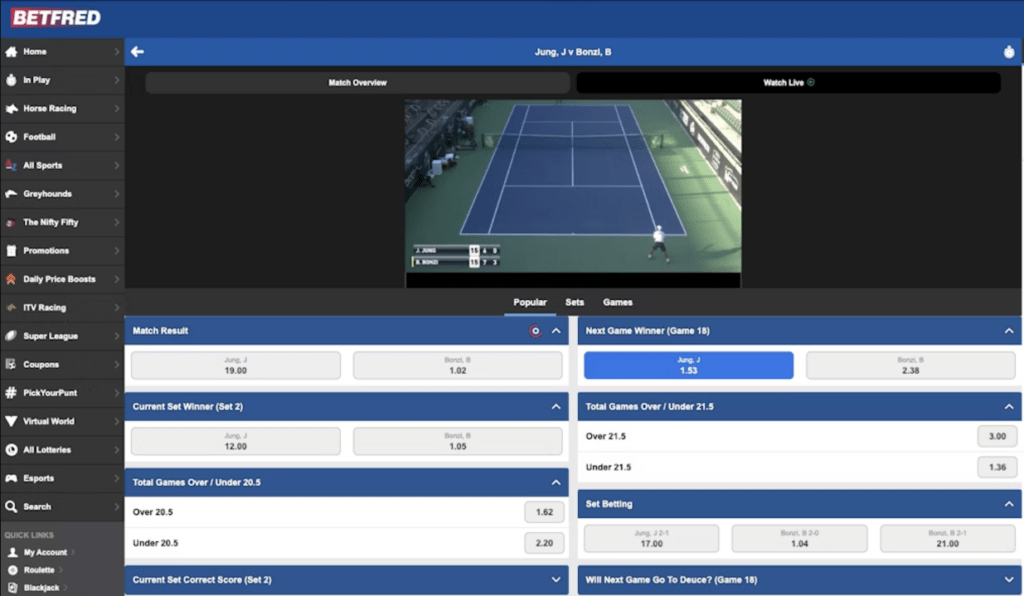Viewport: 1024px width, 596px height.
Task: Switch to the Sets tab
Action: pos(575,302)
